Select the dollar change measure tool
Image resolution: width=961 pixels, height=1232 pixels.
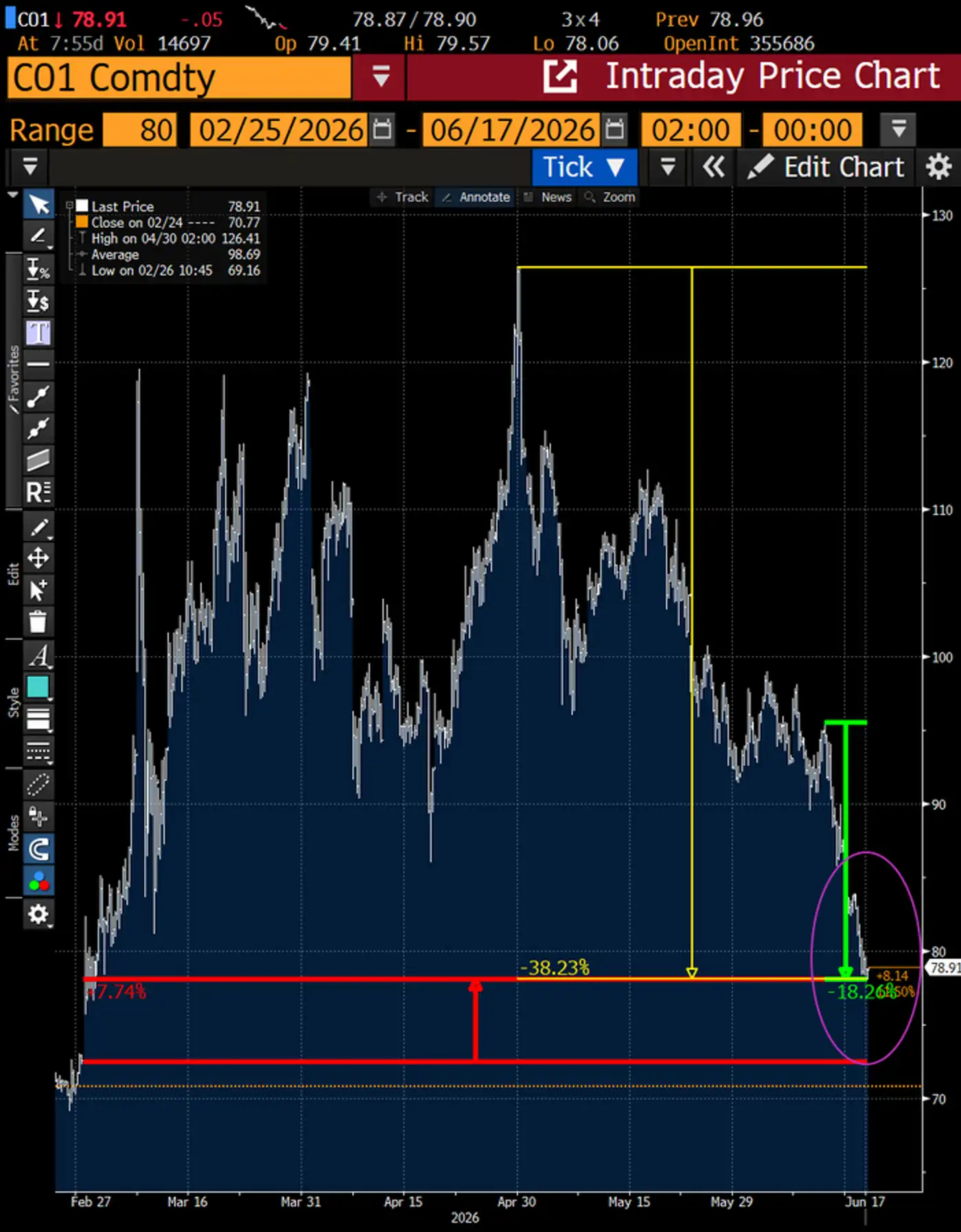38,301
